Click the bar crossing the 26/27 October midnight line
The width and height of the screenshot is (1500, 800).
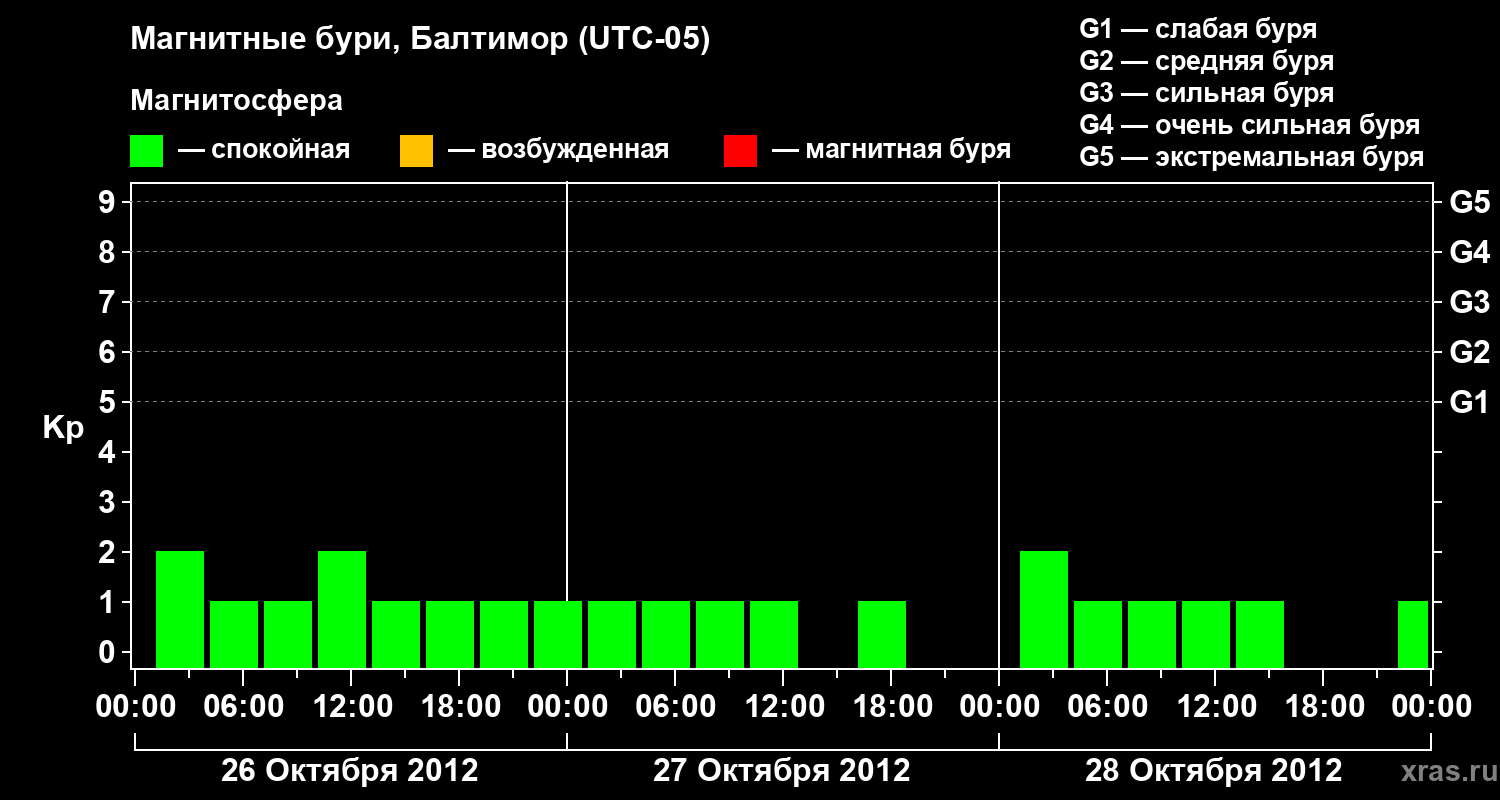click(x=558, y=634)
